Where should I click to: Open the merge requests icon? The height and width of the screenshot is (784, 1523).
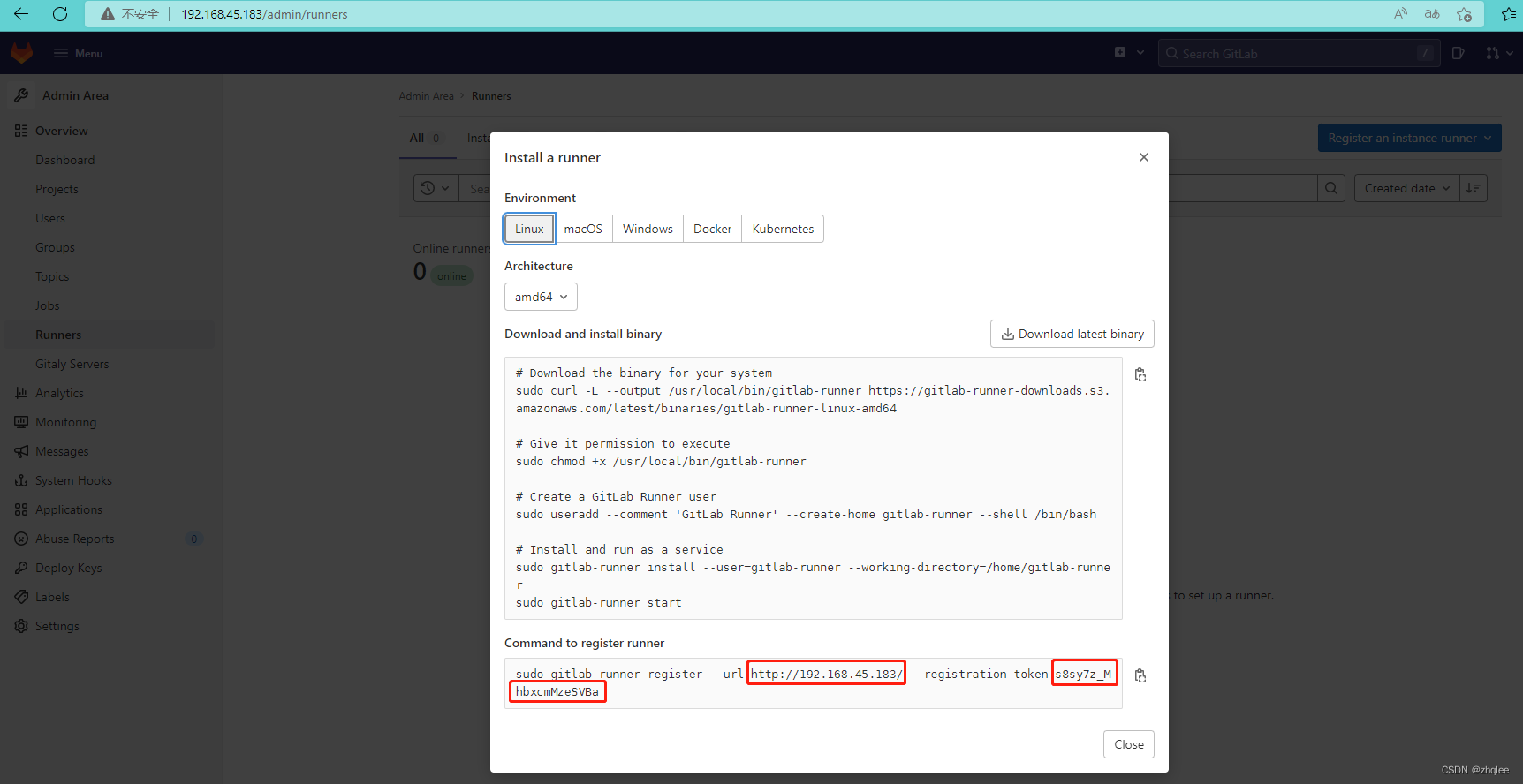point(1493,53)
